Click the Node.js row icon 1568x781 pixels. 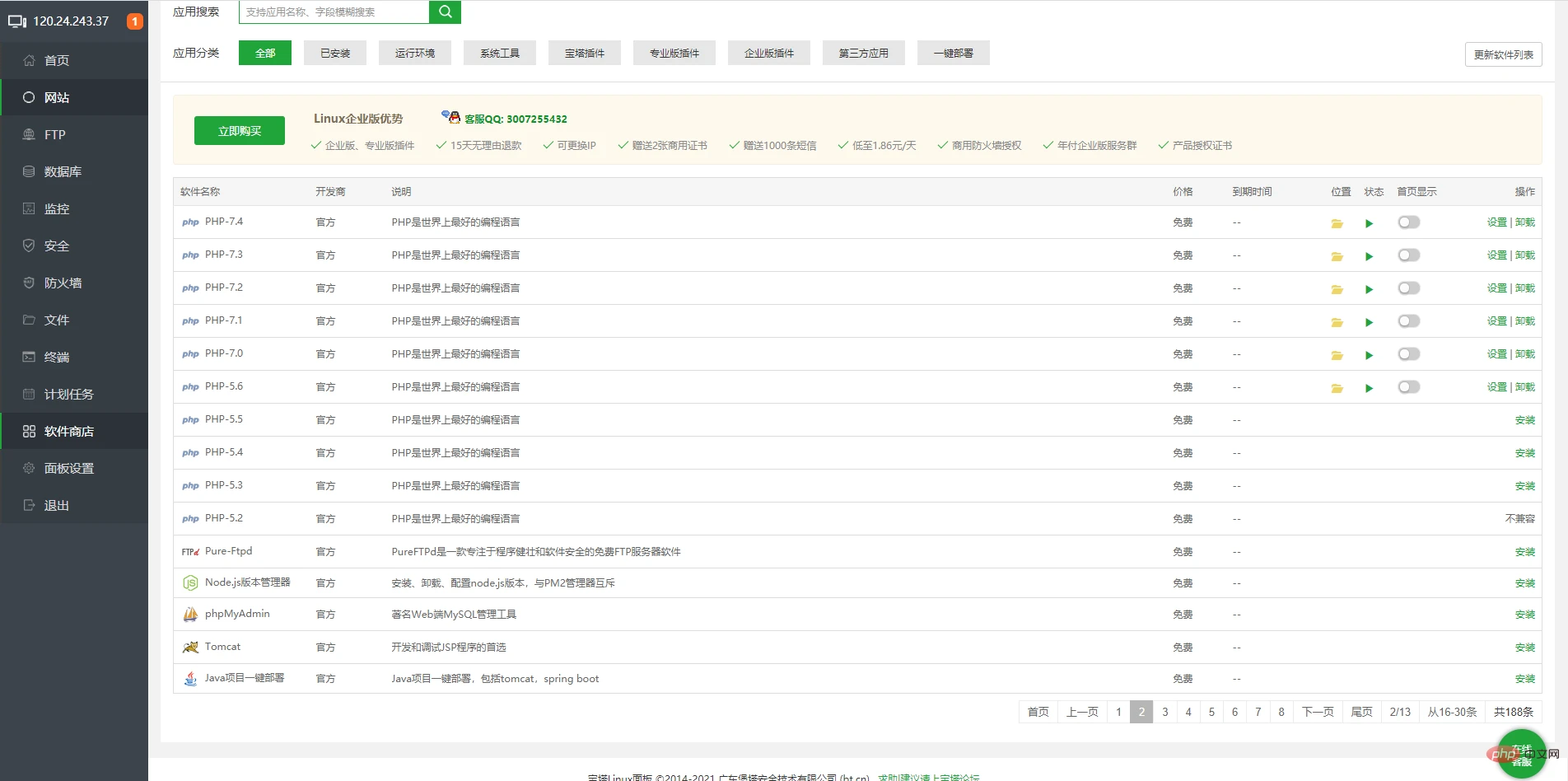coord(190,583)
